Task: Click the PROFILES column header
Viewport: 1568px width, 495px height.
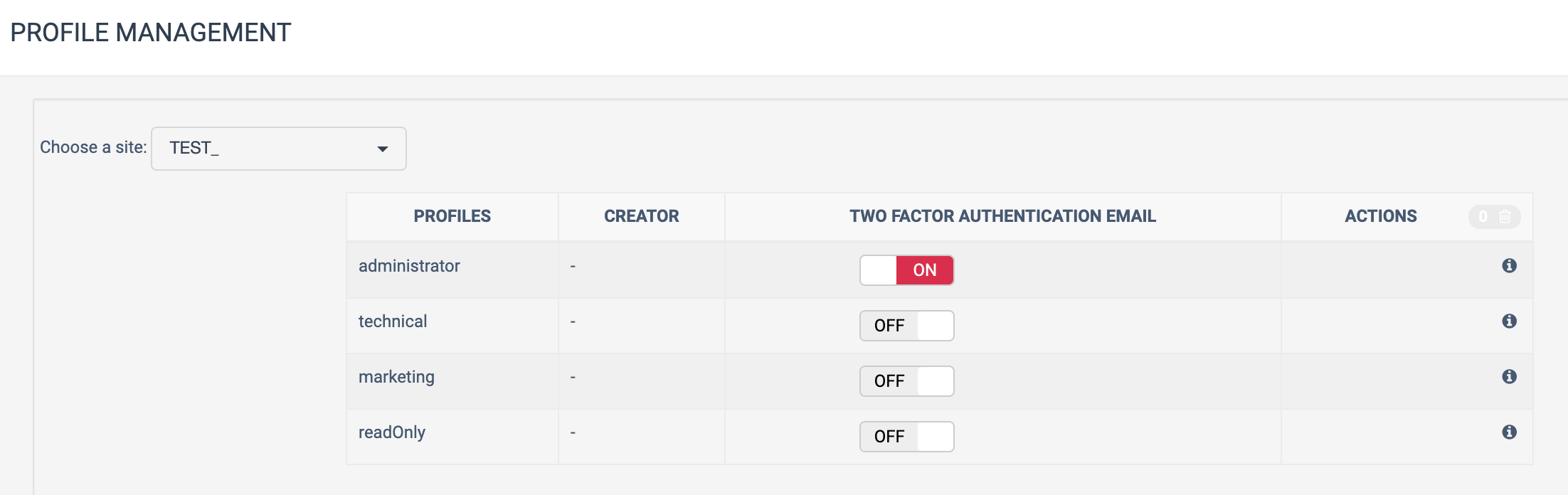Action: click(452, 216)
